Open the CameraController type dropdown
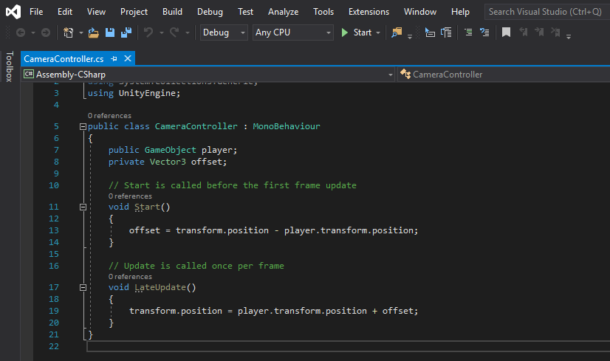Screen dimensions: 610x361 coord(504,74)
